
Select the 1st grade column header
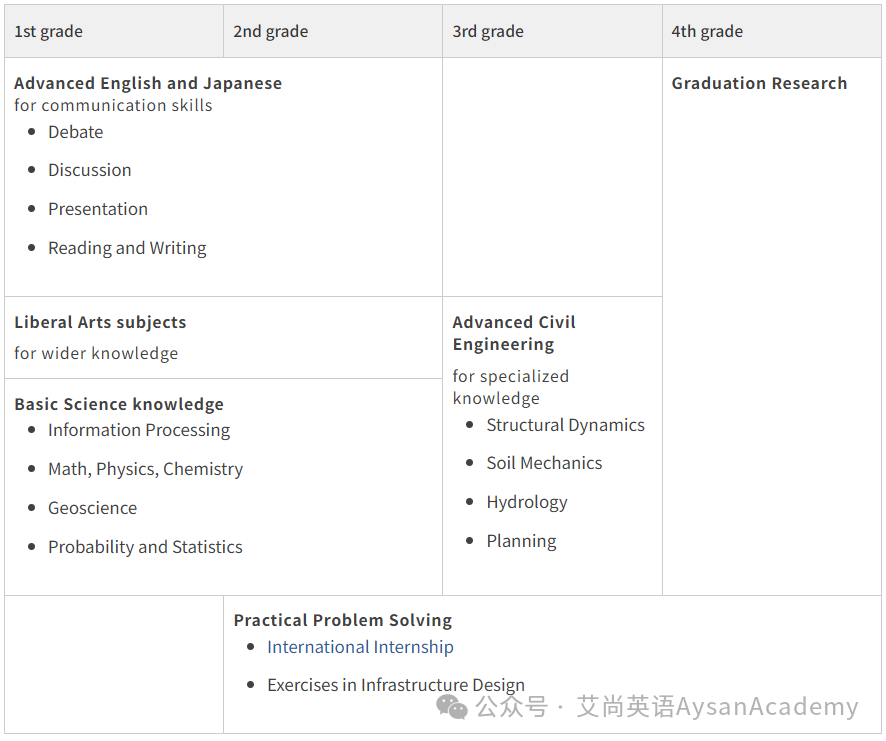point(114,31)
